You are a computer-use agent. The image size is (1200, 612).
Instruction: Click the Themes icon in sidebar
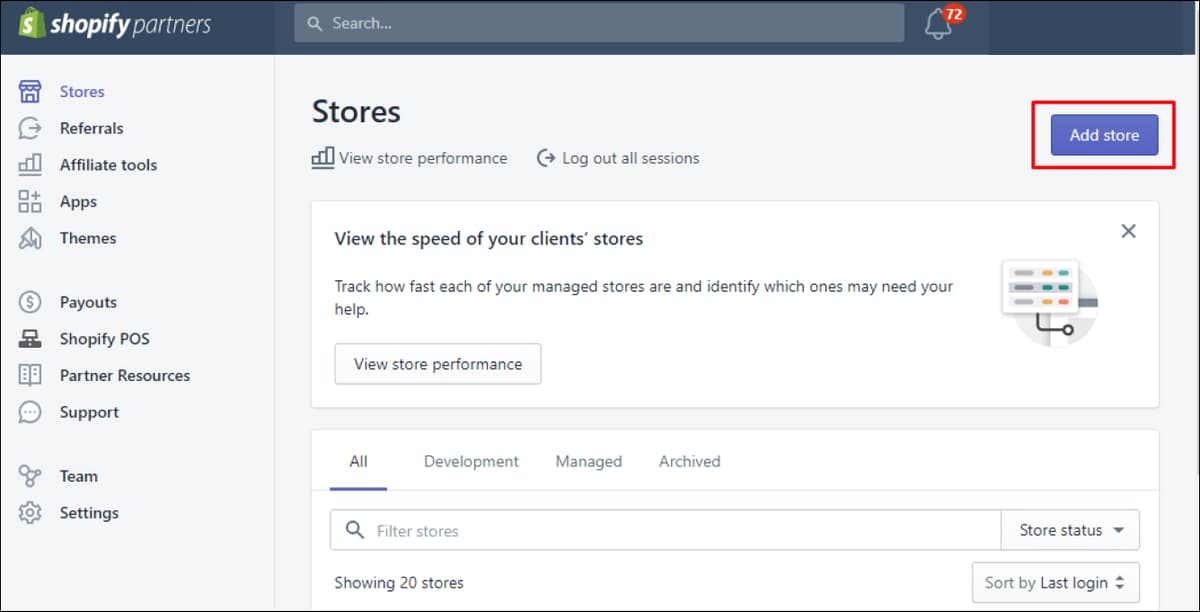[x=30, y=238]
